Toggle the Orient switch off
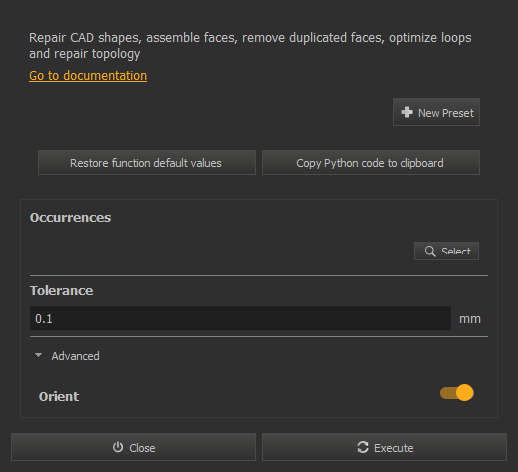The height and width of the screenshot is (472, 518). pos(457,393)
